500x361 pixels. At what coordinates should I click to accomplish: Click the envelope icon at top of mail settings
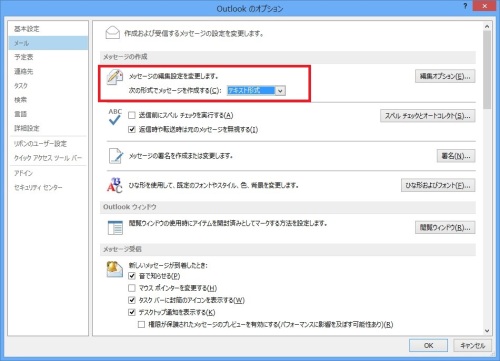coord(112,33)
